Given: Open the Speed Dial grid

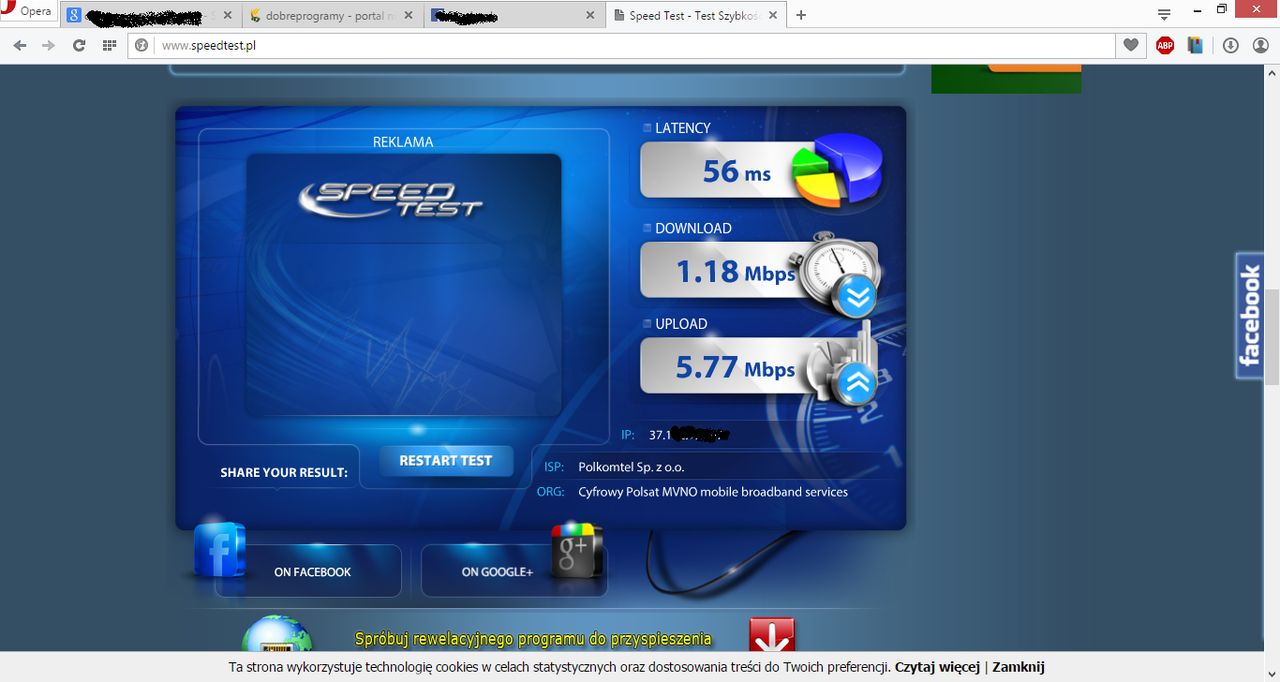Looking at the screenshot, I should [x=109, y=45].
